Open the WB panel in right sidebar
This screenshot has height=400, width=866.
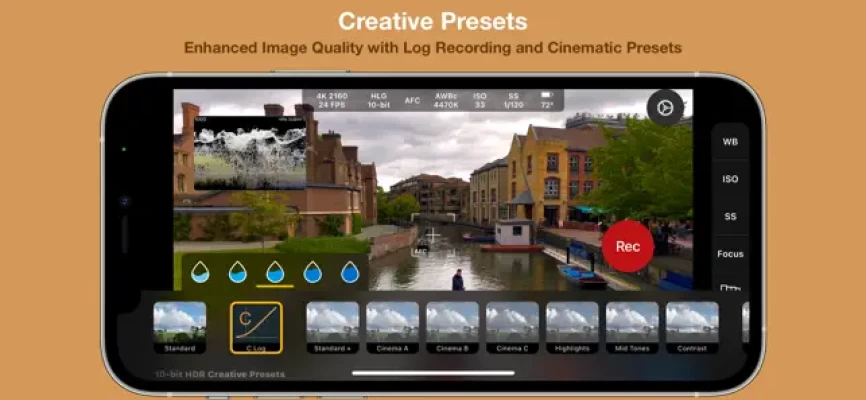(730, 142)
